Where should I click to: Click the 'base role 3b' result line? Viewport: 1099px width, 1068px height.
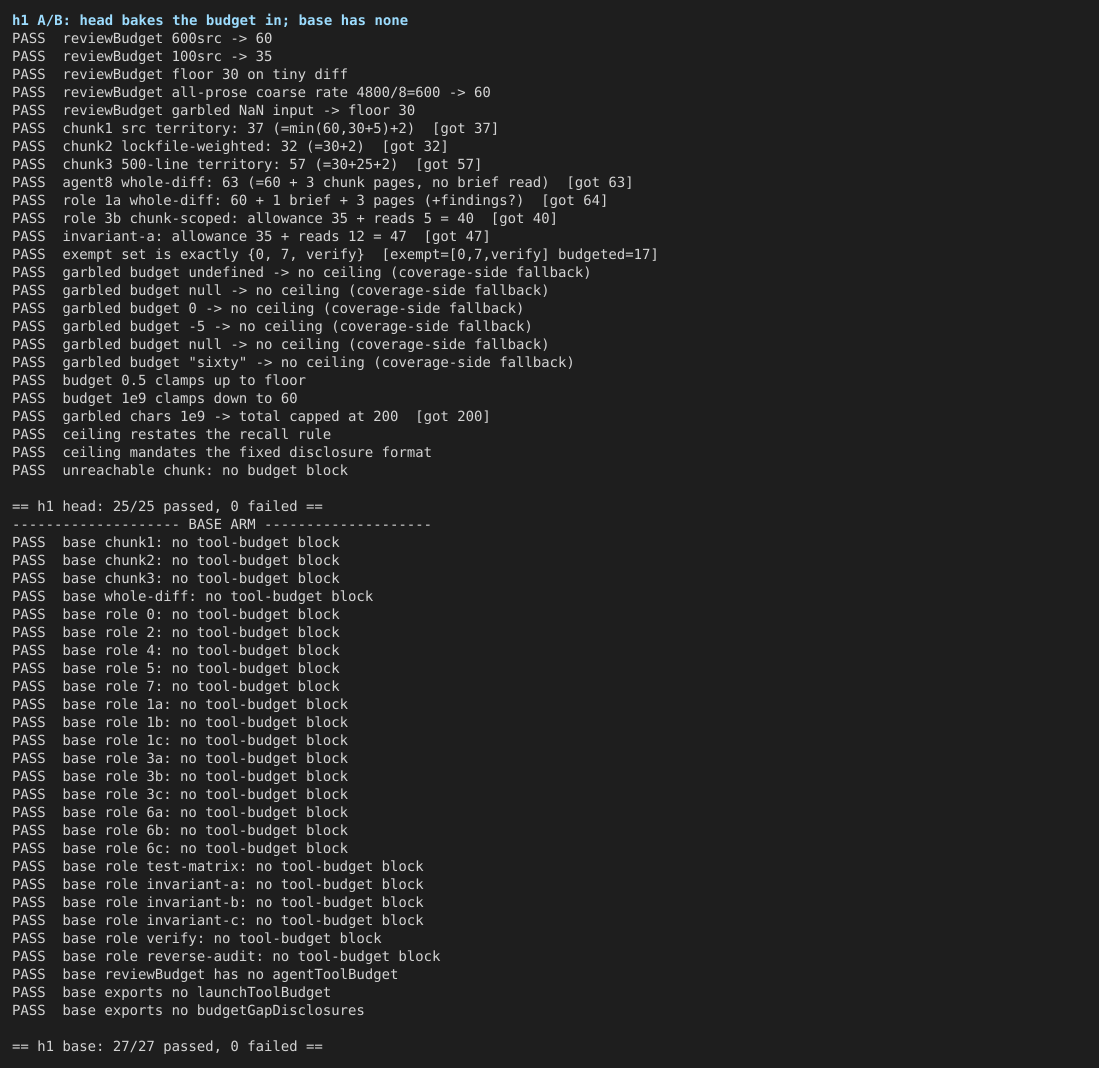(180, 776)
